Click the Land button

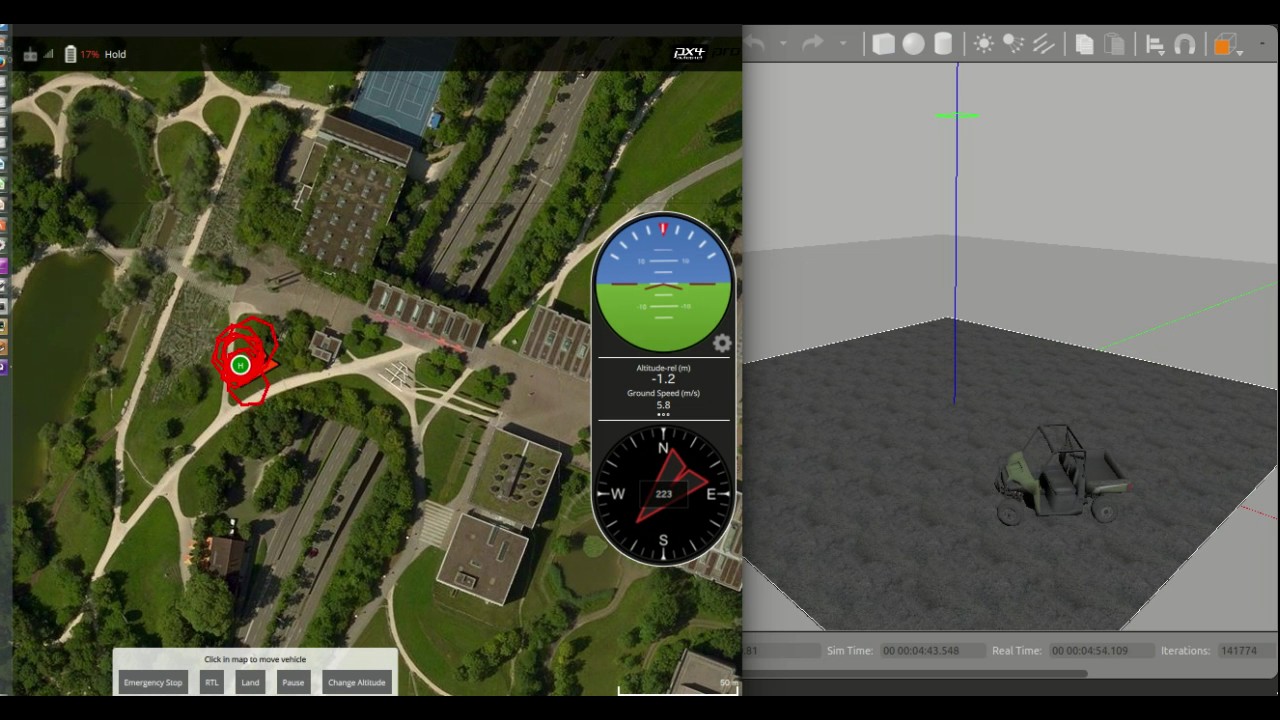point(250,682)
